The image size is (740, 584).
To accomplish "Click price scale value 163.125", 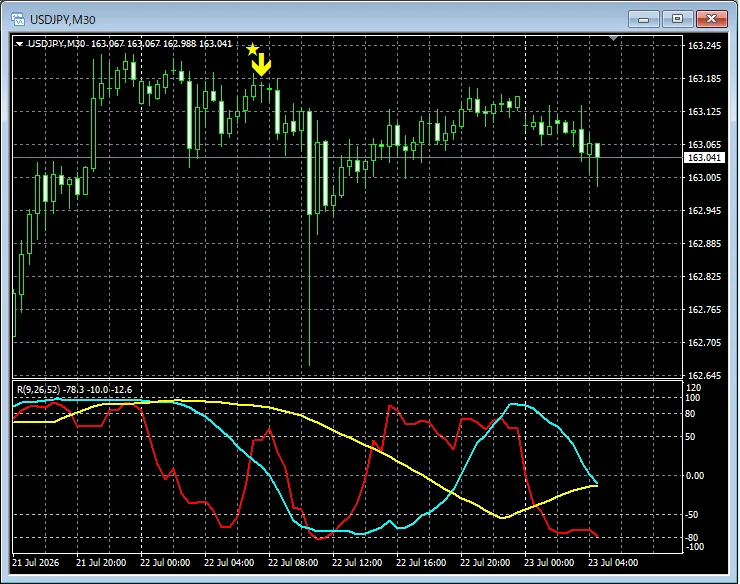I will (x=704, y=111).
